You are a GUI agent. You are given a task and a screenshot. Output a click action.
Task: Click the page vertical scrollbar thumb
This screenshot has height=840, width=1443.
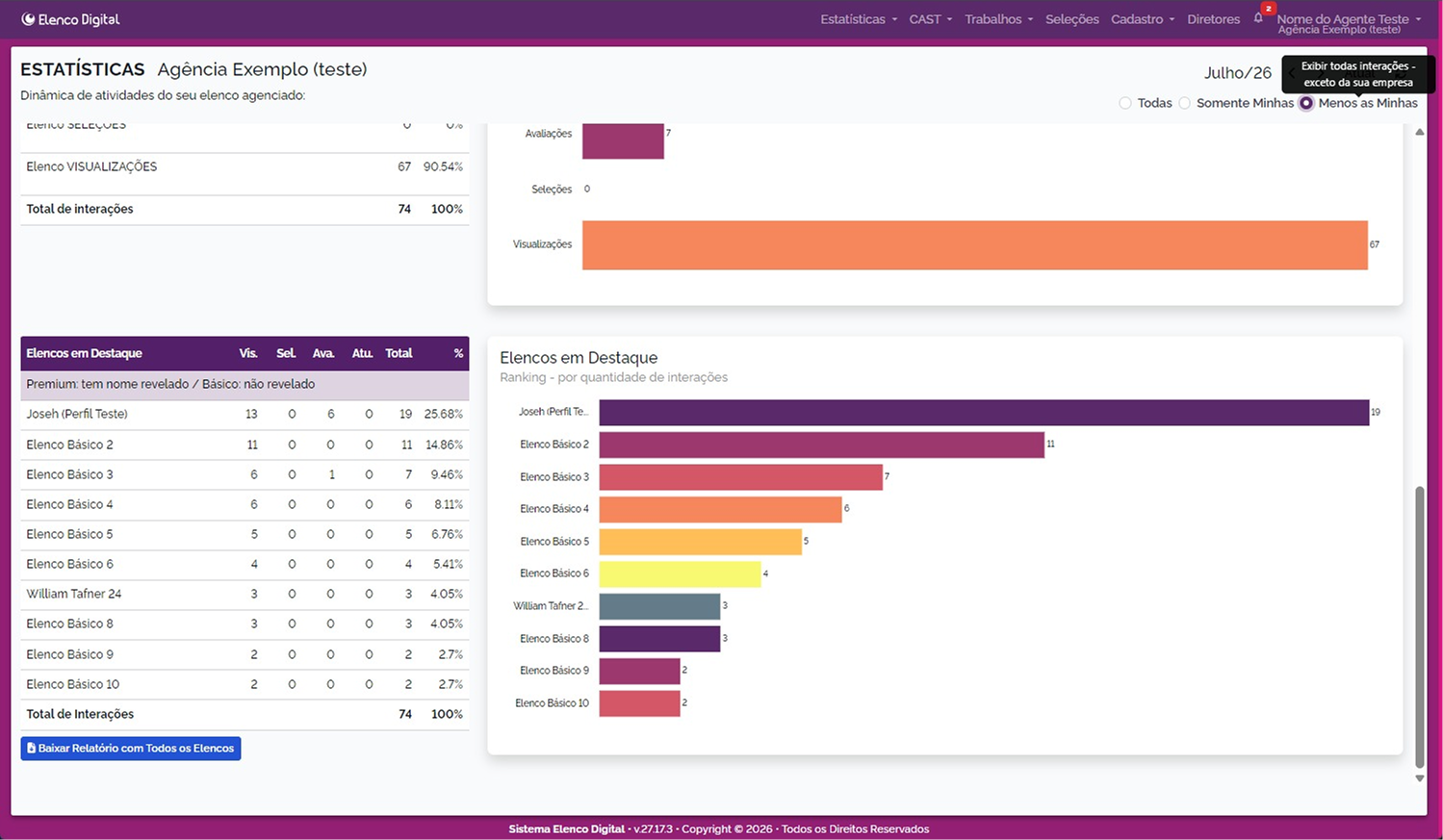(1419, 625)
